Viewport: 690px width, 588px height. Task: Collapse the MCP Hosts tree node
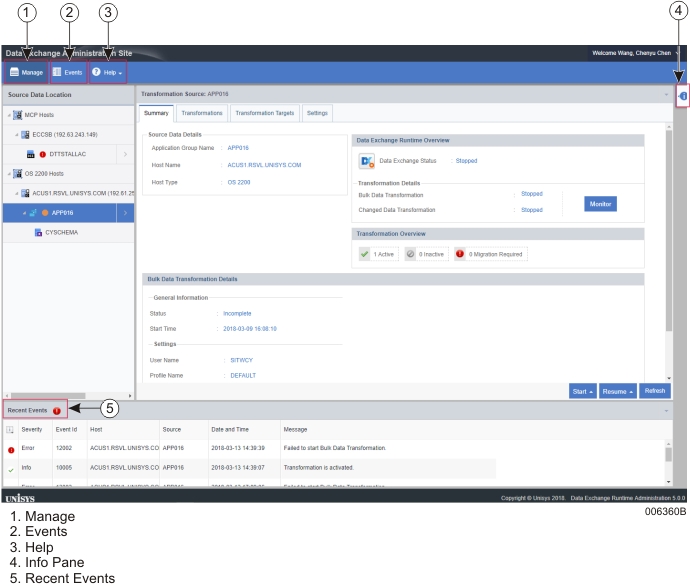(x=9, y=115)
